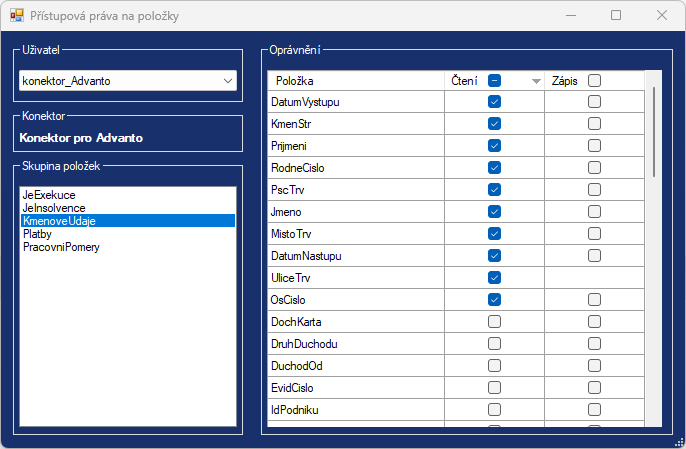Maximize the Přístupová práva na položky window
The image size is (686, 449).
(x=616, y=16)
